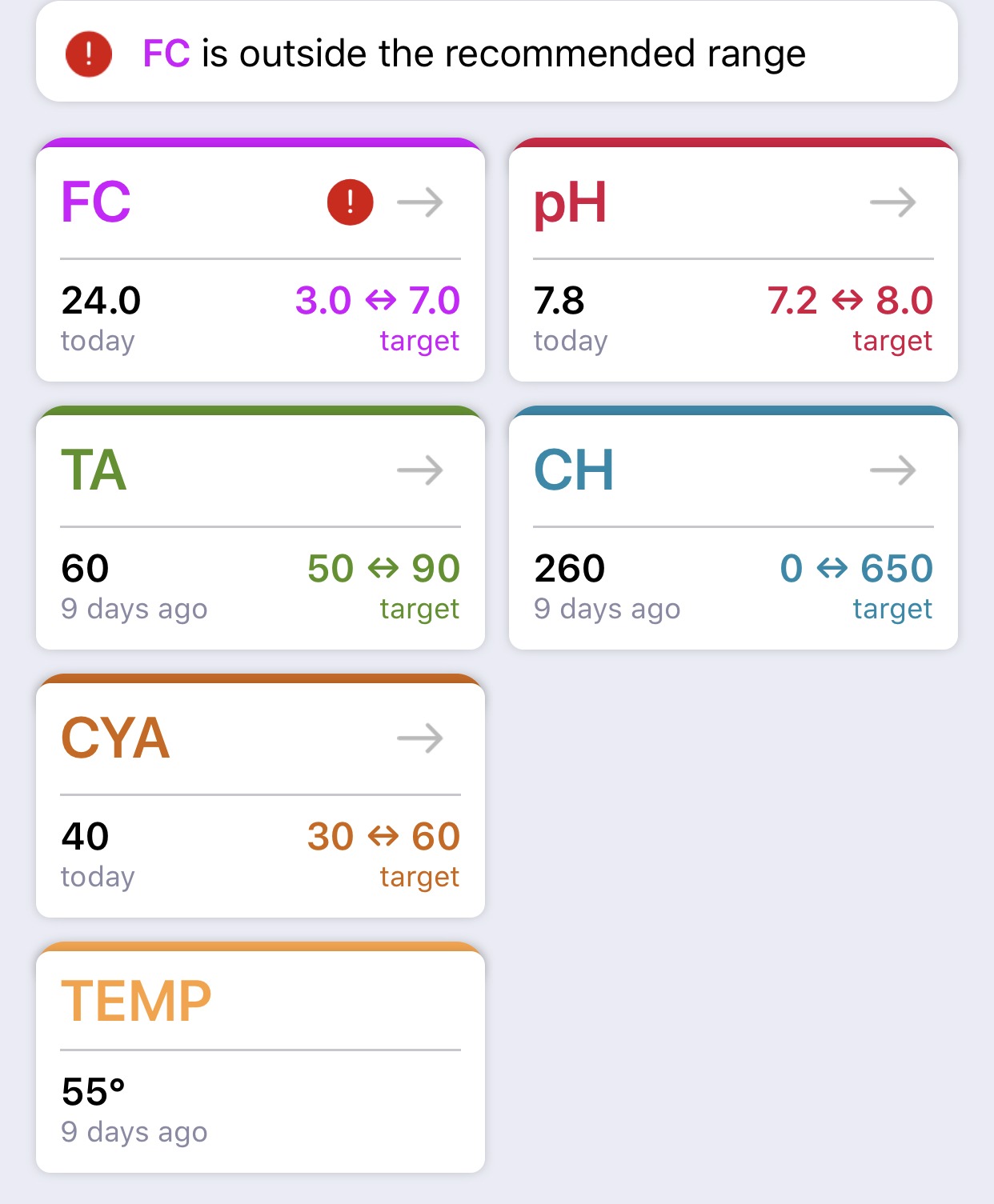Tap the FC reading of 24.0
This screenshot has height=1204, width=994.
tap(101, 301)
